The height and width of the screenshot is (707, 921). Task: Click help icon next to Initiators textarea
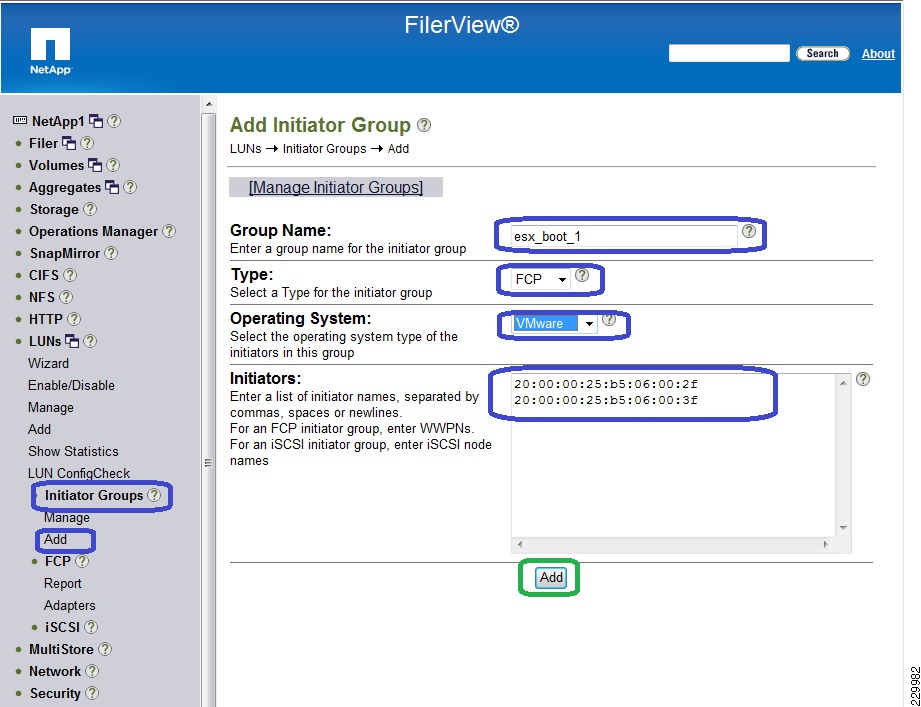[x=862, y=379]
